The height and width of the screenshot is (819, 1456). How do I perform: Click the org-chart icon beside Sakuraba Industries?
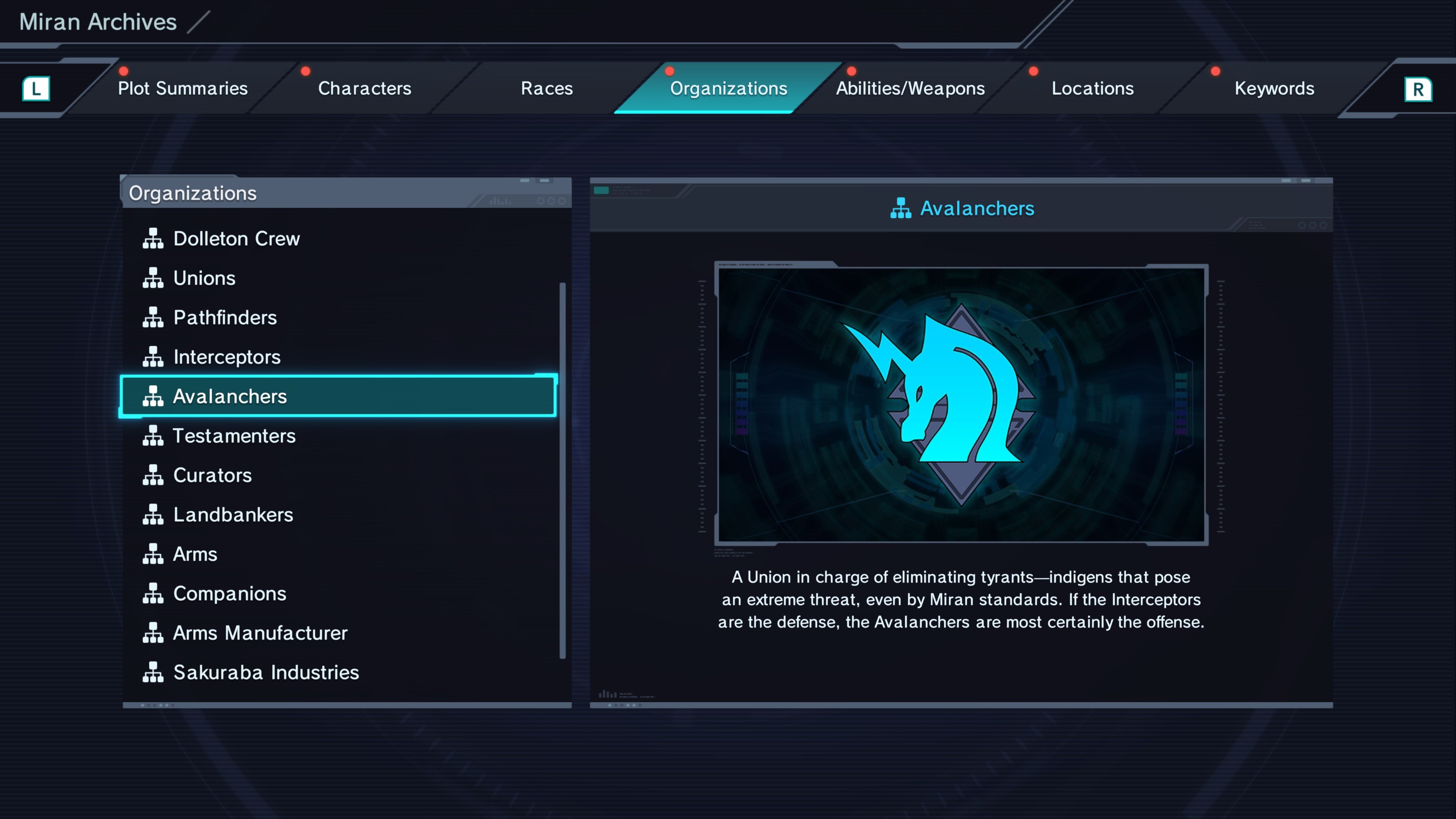(x=152, y=673)
